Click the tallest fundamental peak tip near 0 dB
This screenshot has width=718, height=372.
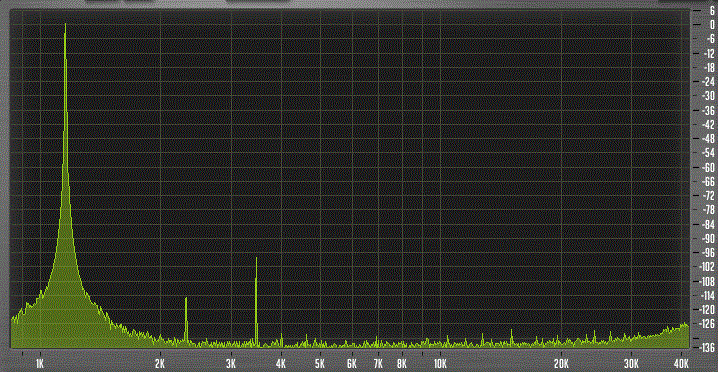(65, 25)
